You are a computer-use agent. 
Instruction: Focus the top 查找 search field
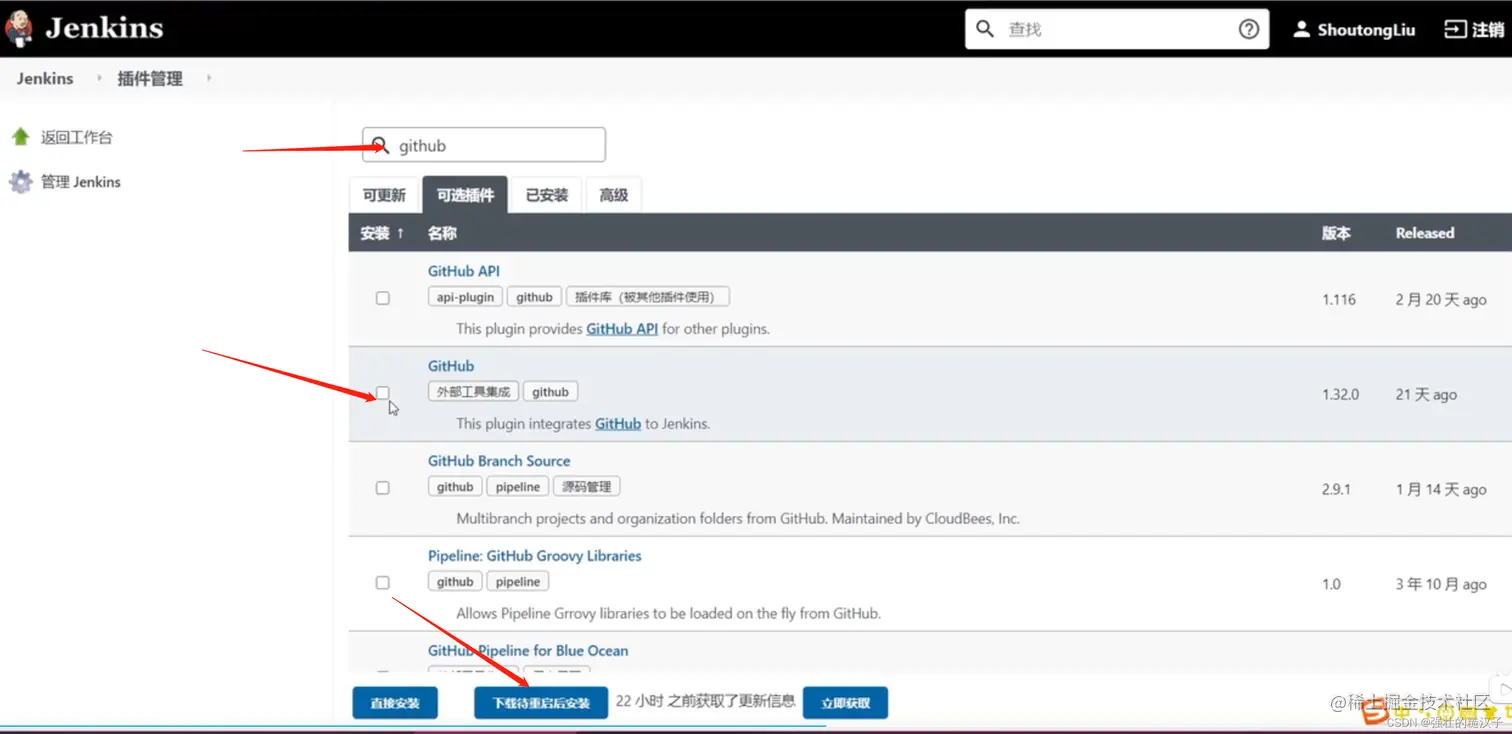click(x=1117, y=29)
